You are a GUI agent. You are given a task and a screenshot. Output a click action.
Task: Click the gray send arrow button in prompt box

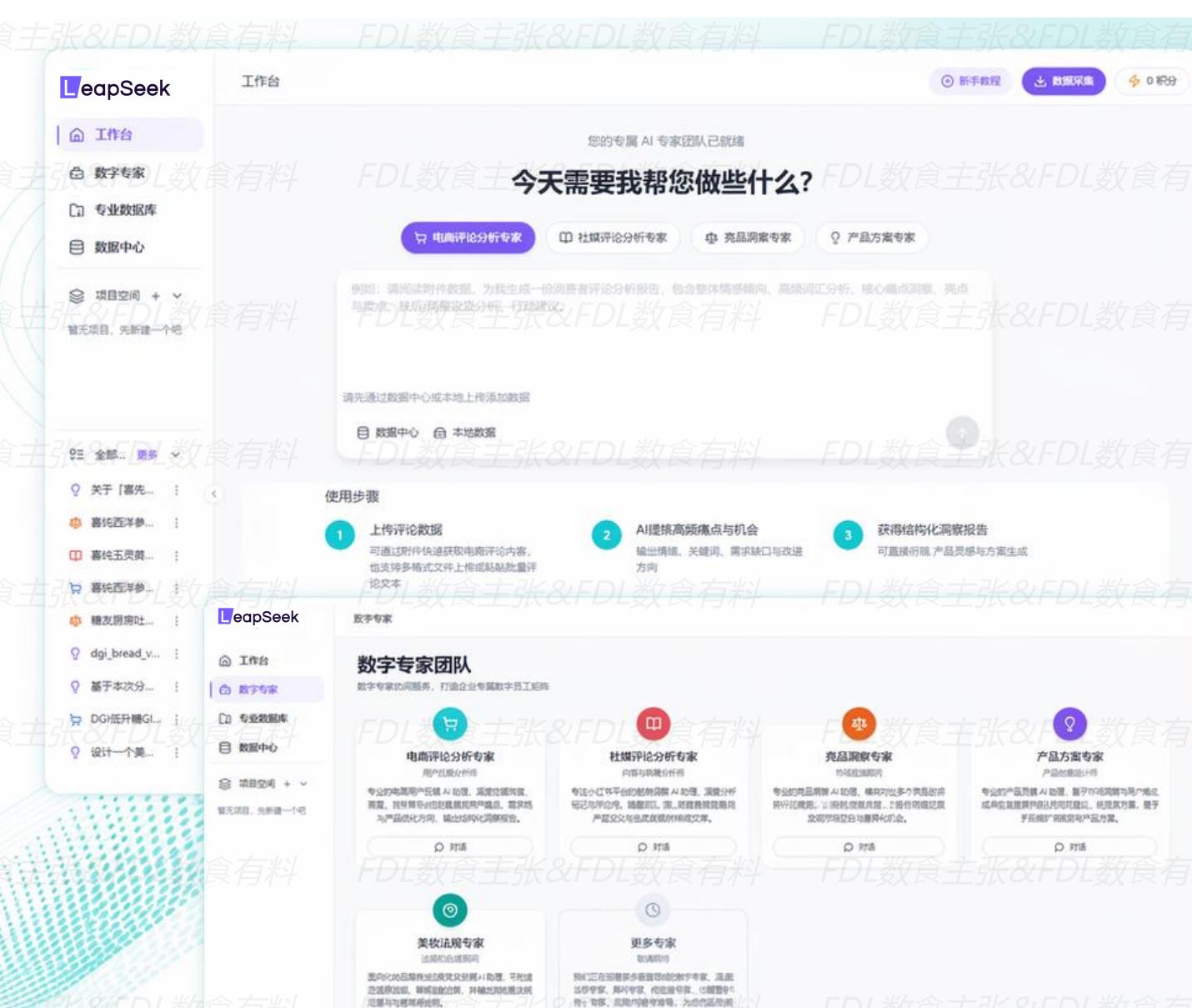[x=962, y=433]
